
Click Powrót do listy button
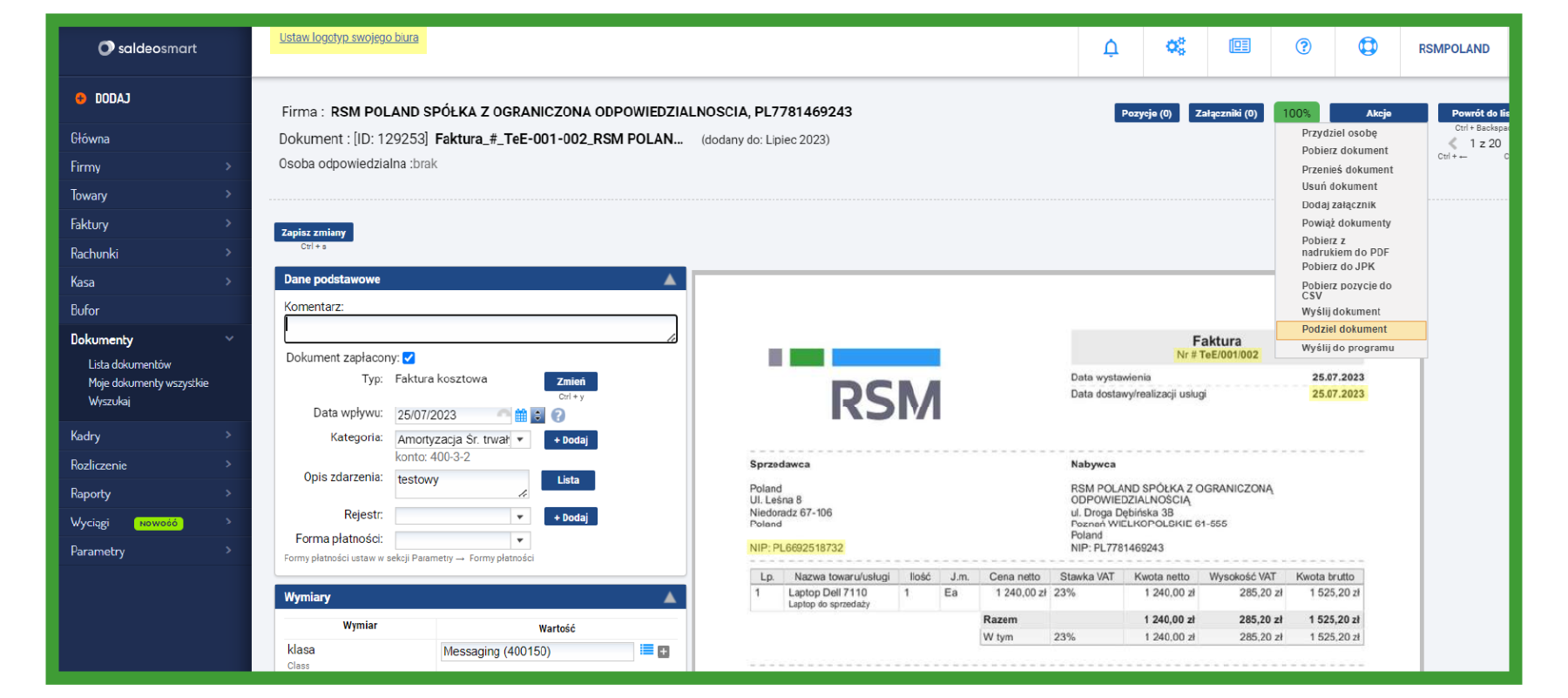[1474, 113]
